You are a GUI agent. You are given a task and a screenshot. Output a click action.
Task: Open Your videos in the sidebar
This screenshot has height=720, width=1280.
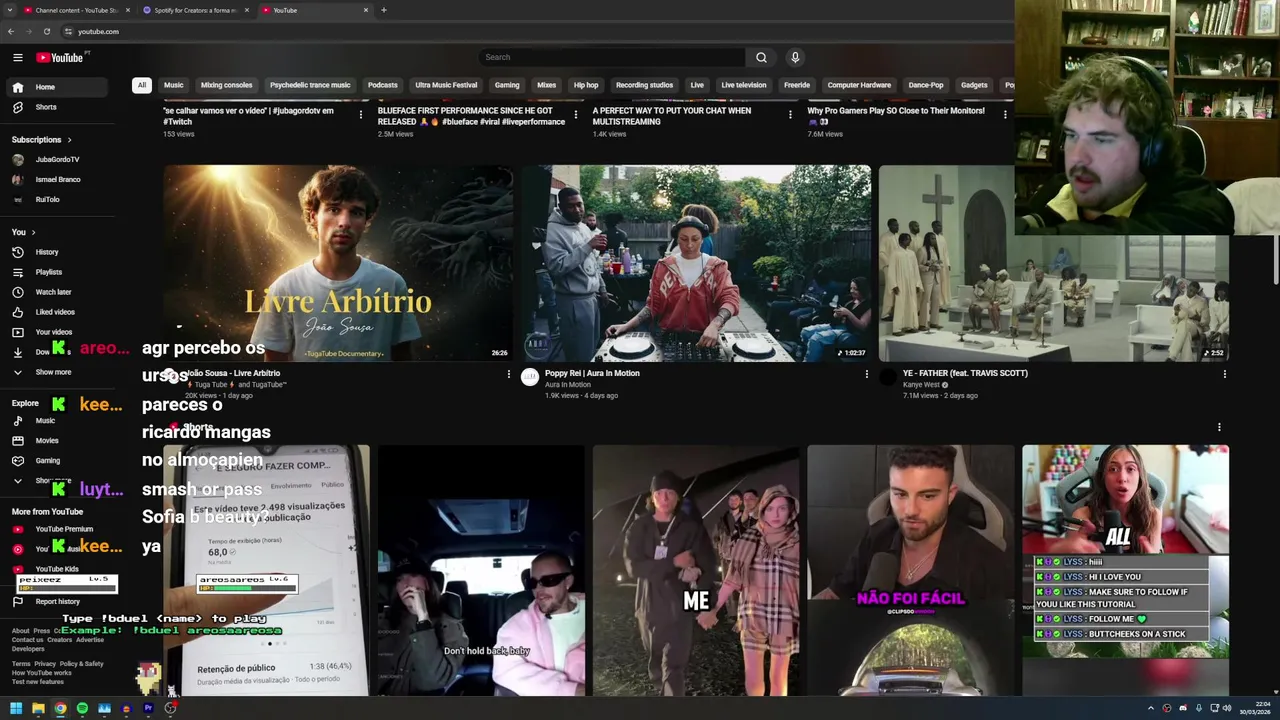(x=55, y=332)
